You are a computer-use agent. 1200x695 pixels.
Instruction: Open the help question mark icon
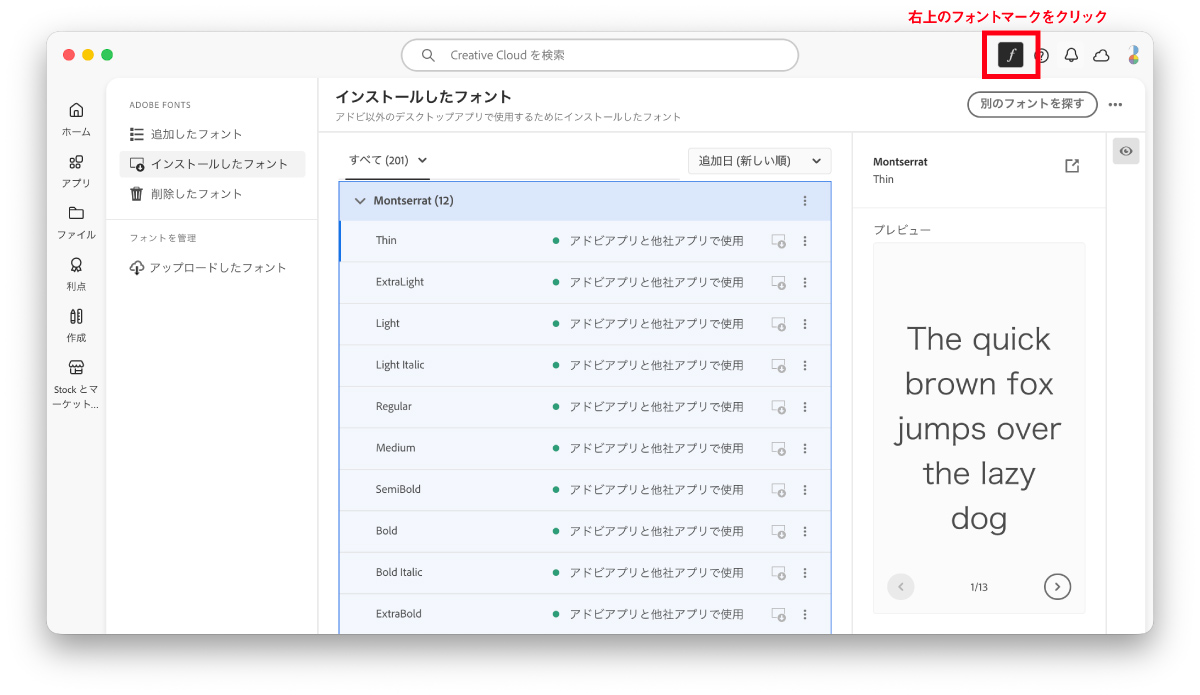[x=1041, y=55]
